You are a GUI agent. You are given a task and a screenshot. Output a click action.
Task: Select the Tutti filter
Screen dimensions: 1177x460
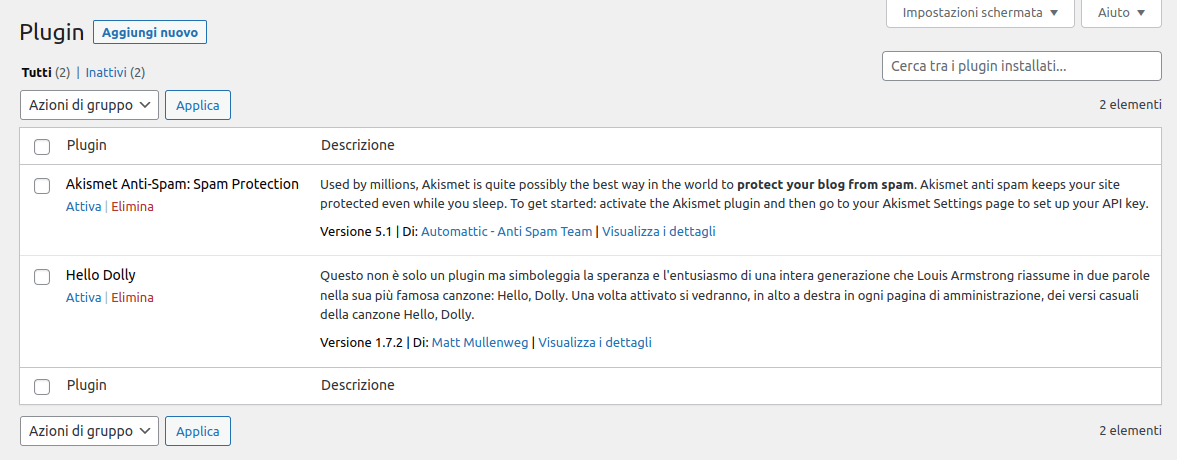tap(36, 73)
